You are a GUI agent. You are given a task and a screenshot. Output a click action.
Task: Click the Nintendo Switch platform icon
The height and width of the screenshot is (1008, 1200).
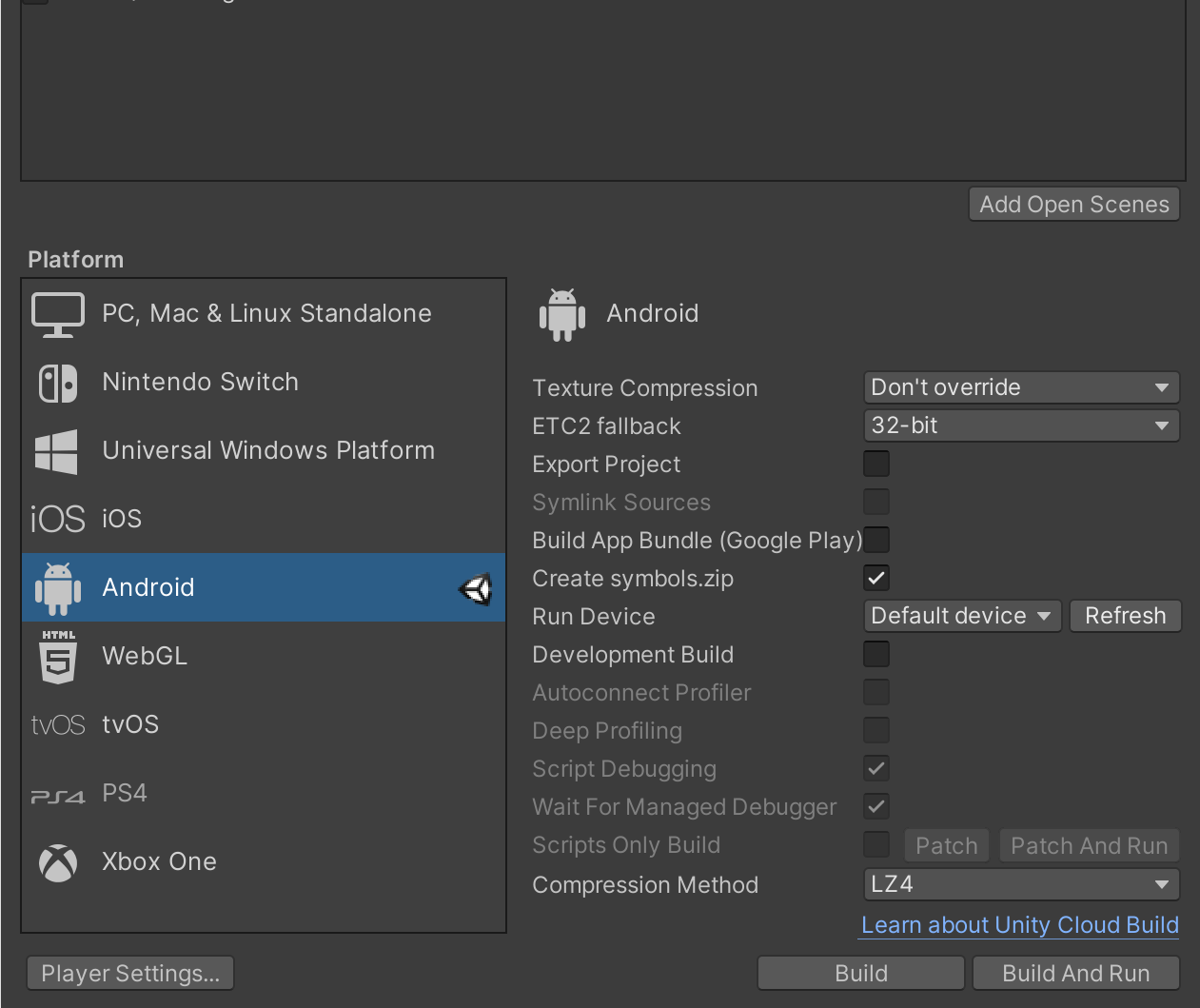tap(58, 383)
